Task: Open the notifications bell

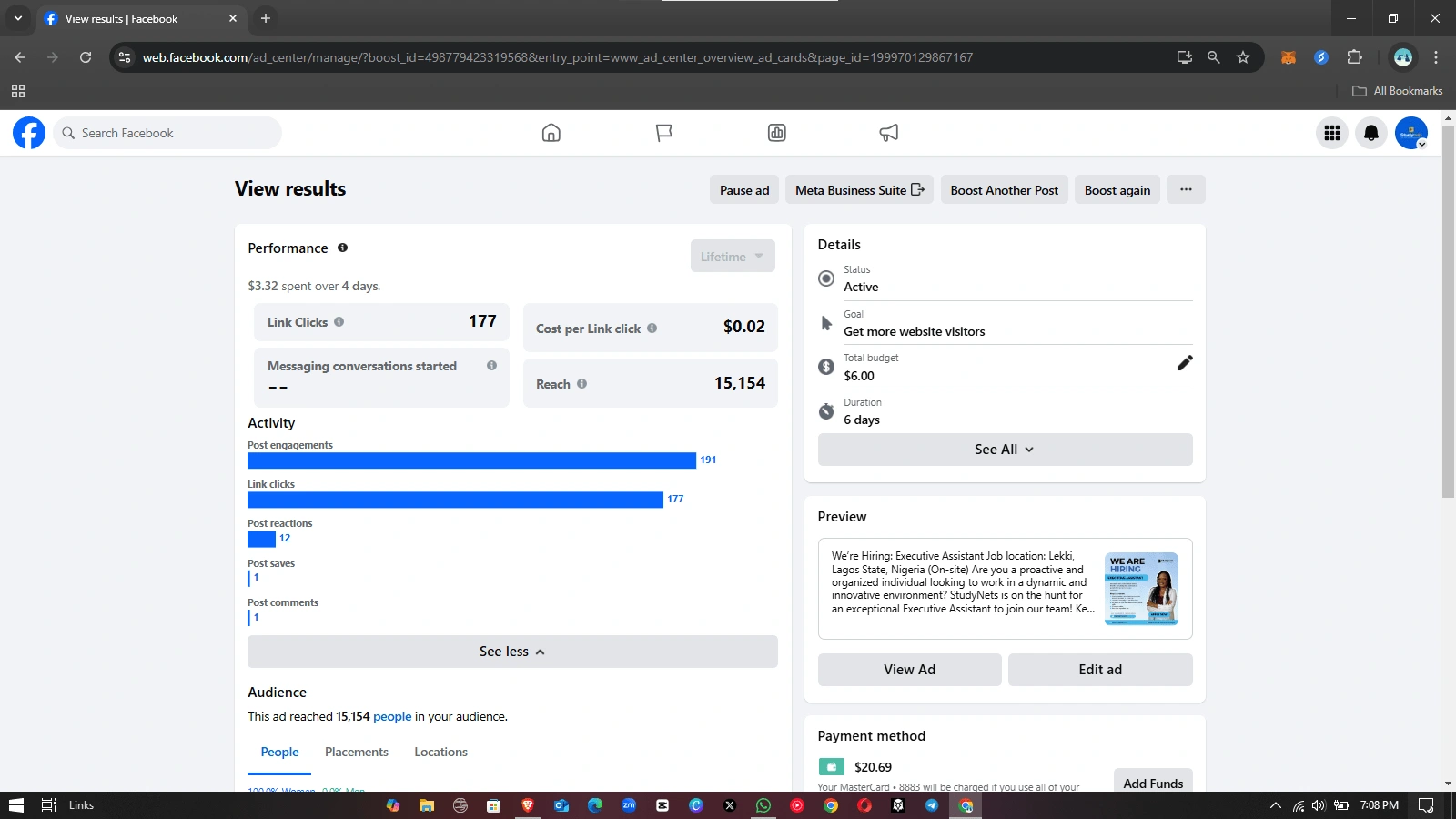Action: pyautogui.click(x=1371, y=133)
